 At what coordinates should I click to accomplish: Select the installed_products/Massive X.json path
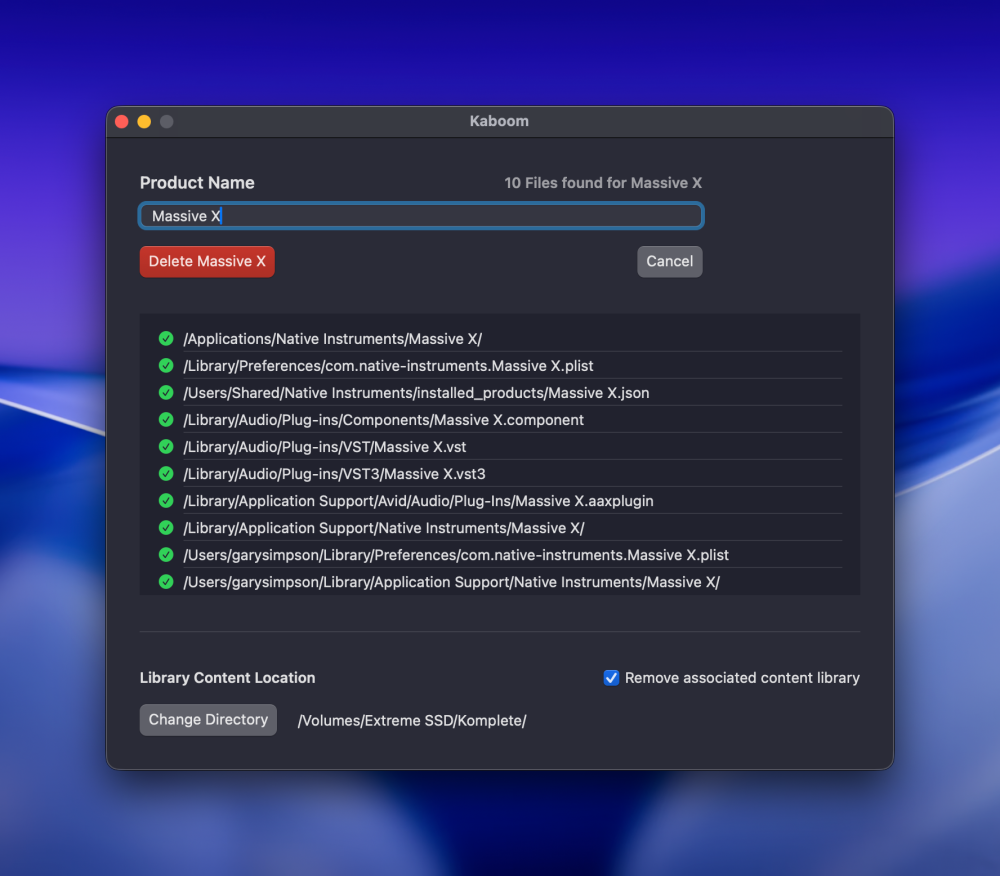coord(416,393)
